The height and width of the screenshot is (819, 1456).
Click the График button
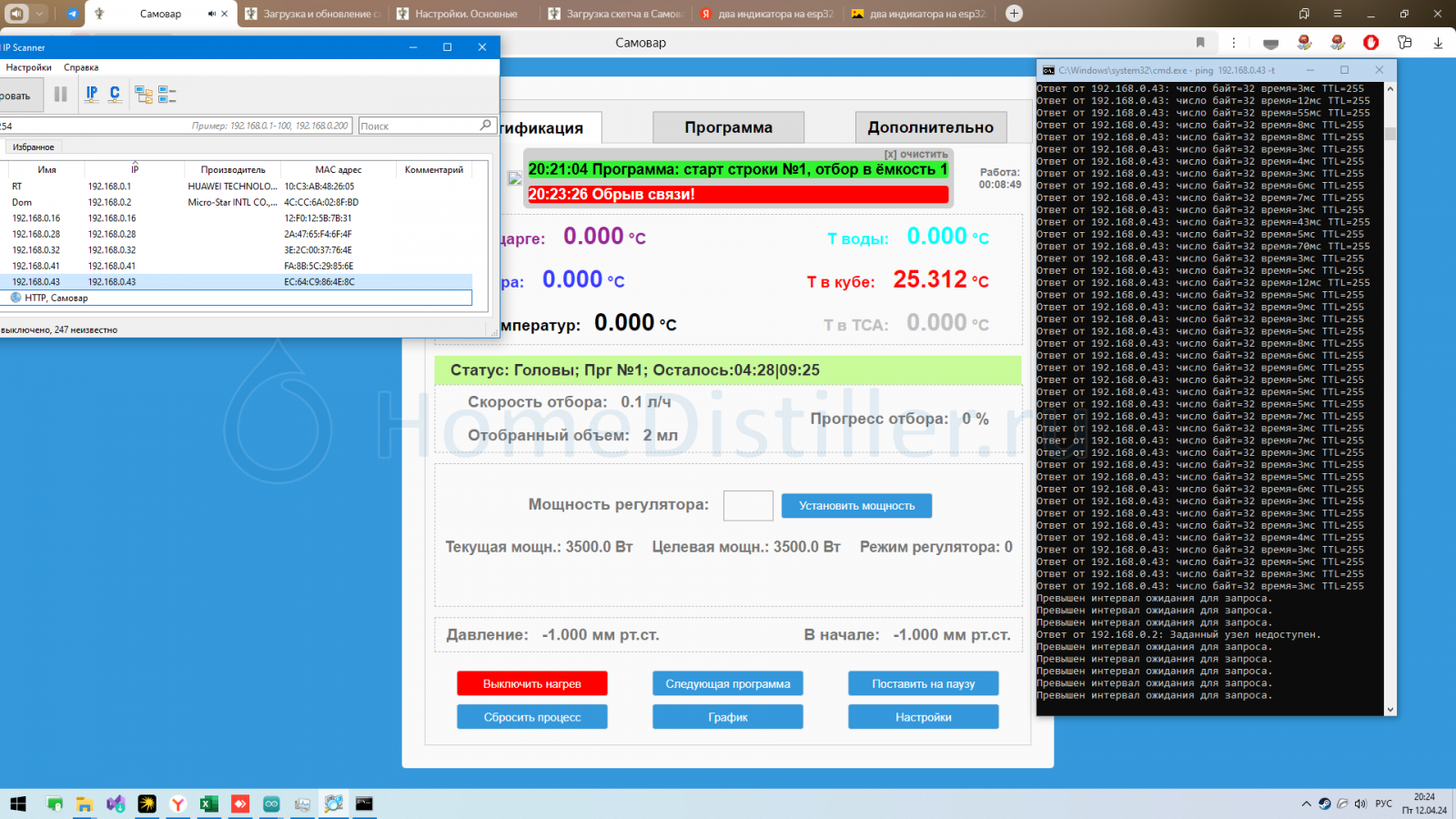pos(728,717)
